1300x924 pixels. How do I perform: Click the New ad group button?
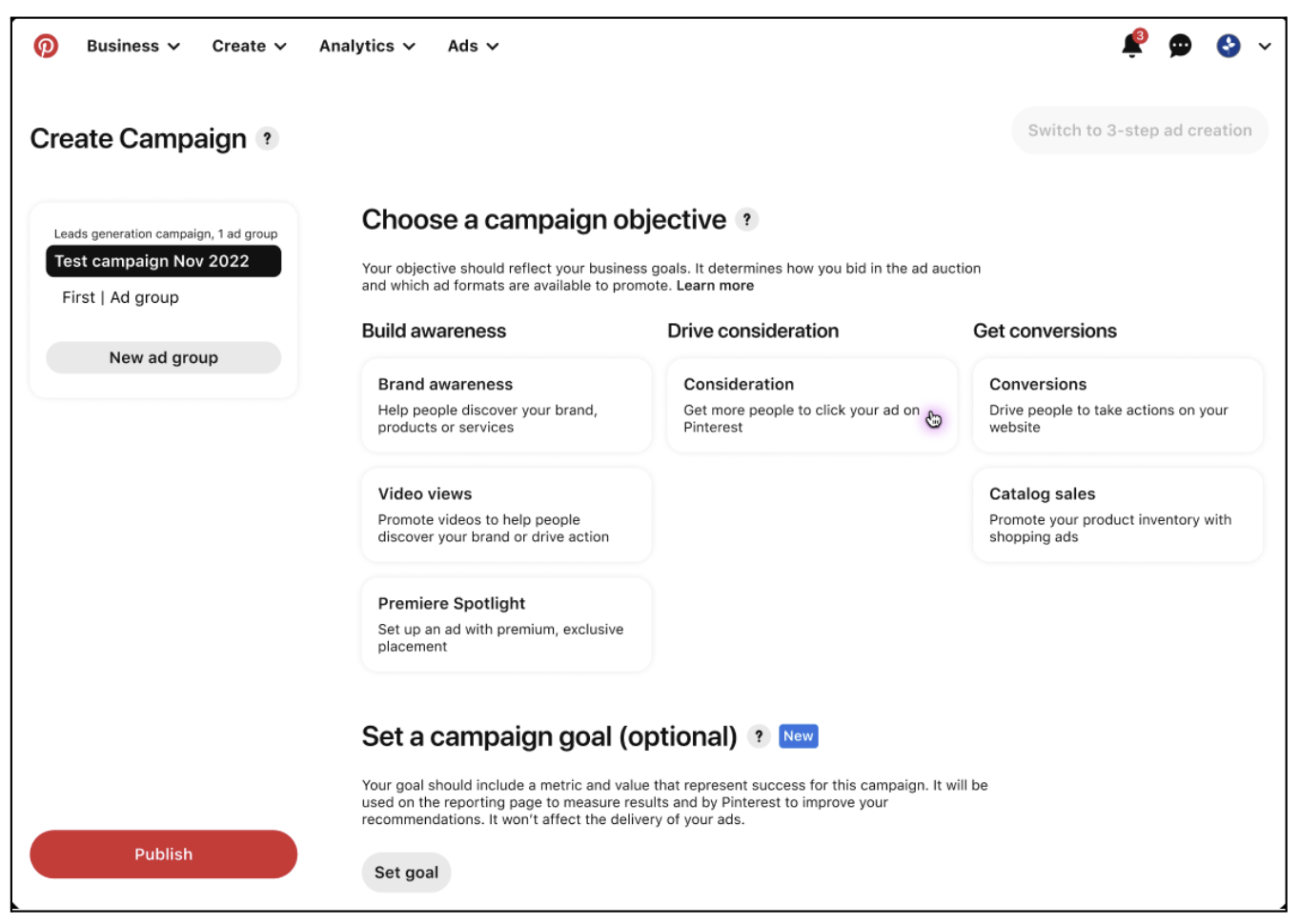point(163,357)
